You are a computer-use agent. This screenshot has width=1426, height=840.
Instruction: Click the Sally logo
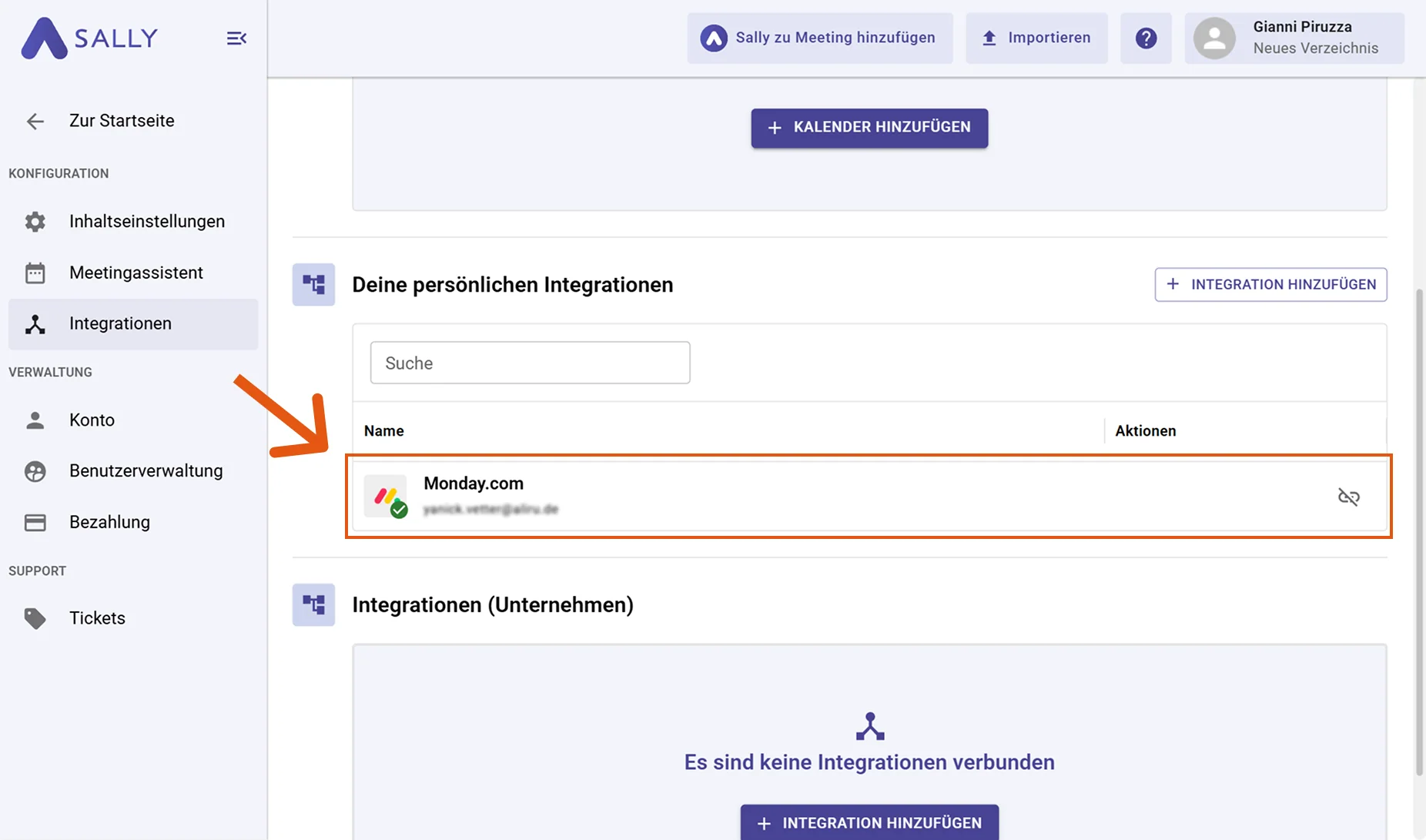pyautogui.click(x=89, y=38)
